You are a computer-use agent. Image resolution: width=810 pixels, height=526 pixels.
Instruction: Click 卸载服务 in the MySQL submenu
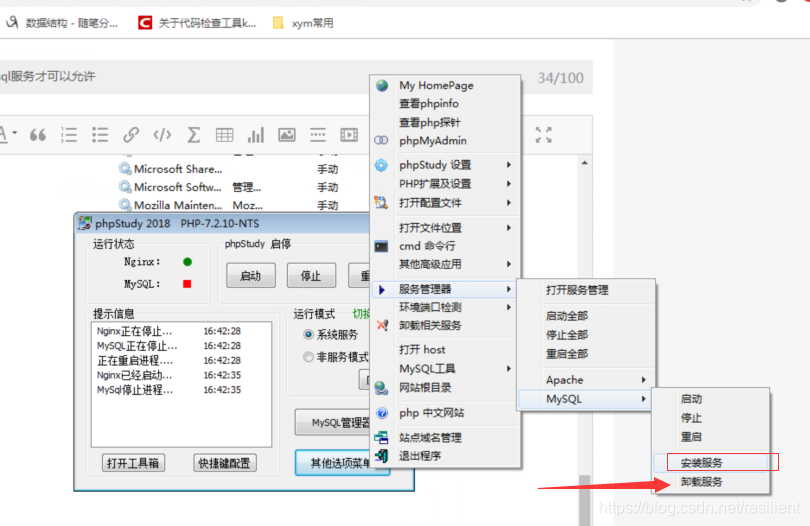(x=702, y=482)
